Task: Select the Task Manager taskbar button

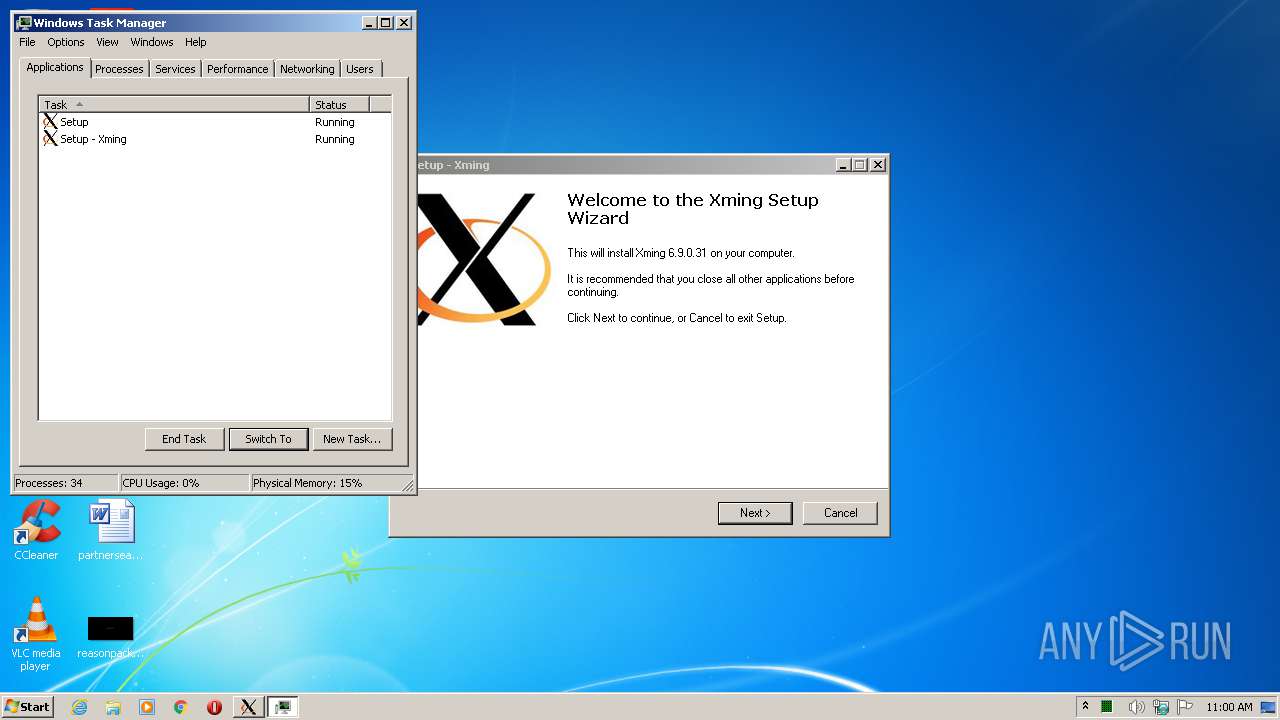Action: [283, 707]
